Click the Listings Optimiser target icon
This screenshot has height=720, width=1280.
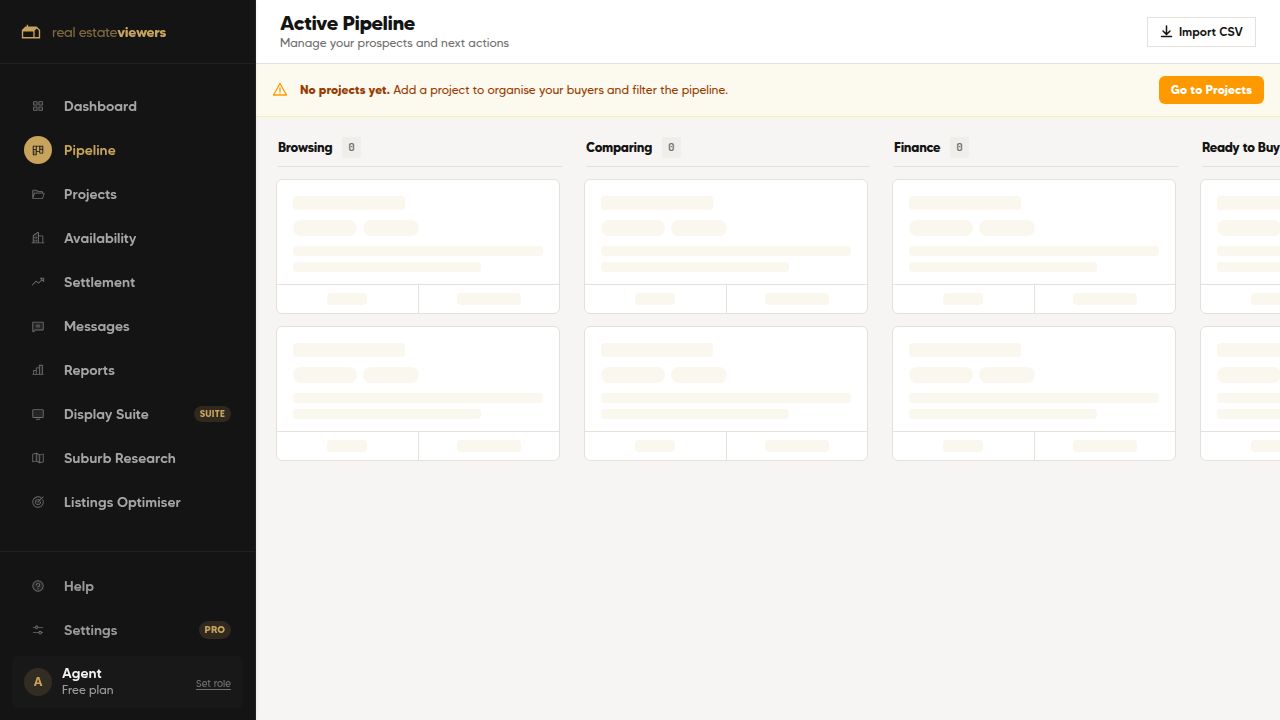tap(38, 502)
